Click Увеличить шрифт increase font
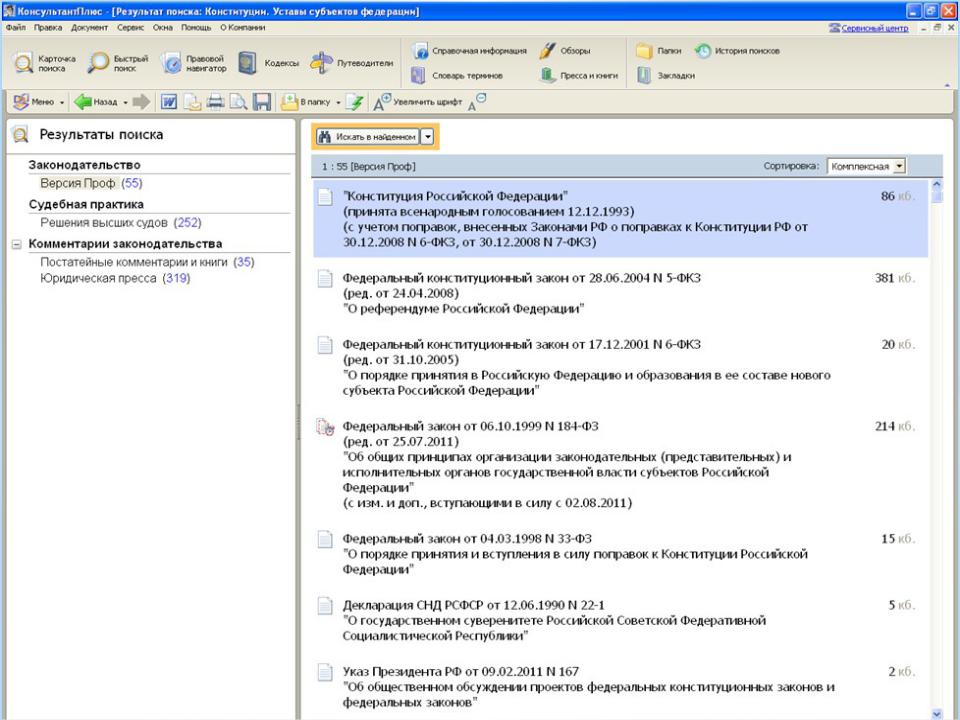 tap(418, 102)
